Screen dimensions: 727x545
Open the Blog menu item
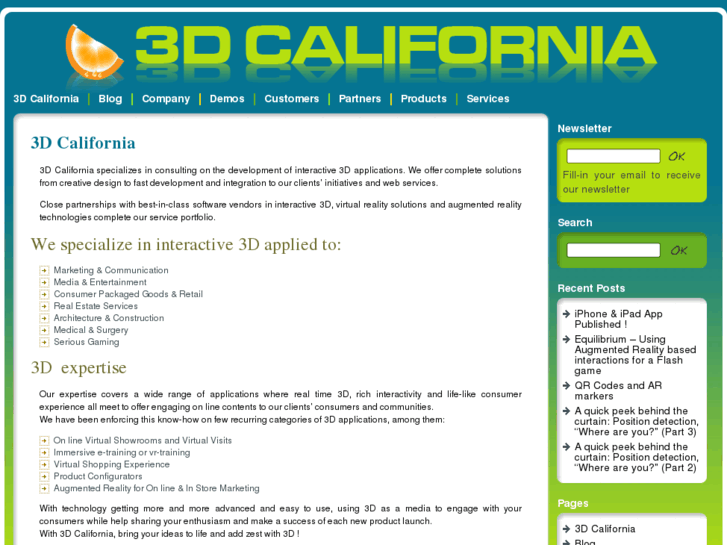pyautogui.click(x=110, y=99)
